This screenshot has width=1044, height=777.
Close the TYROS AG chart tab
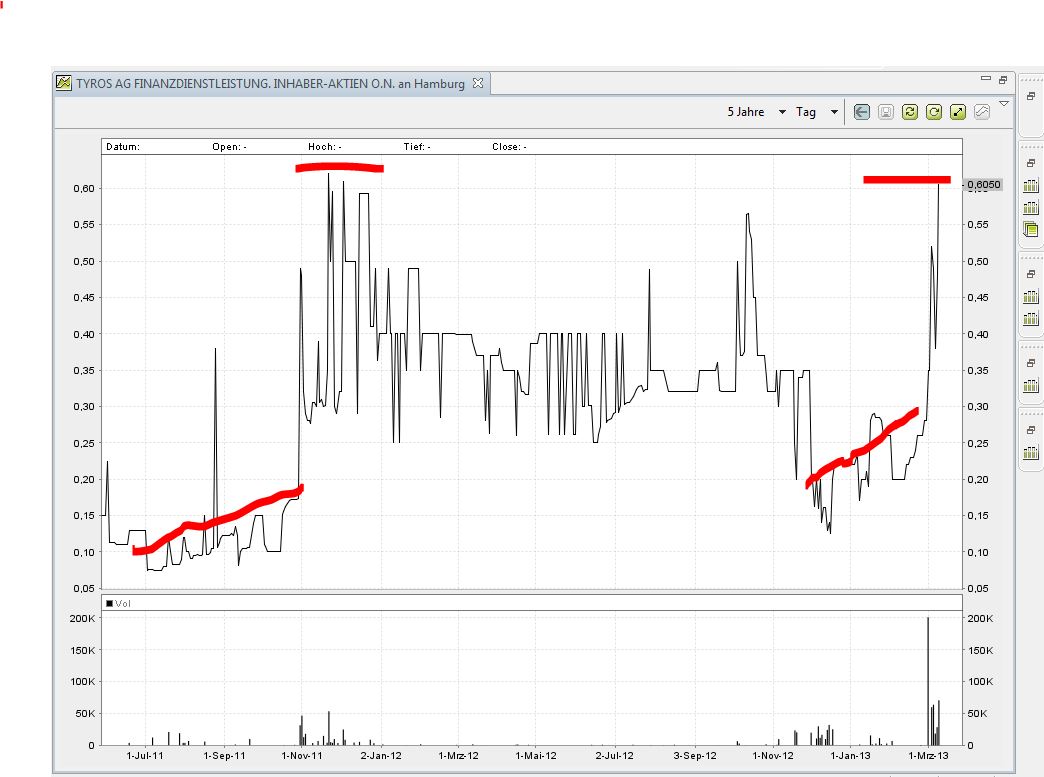pos(478,84)
